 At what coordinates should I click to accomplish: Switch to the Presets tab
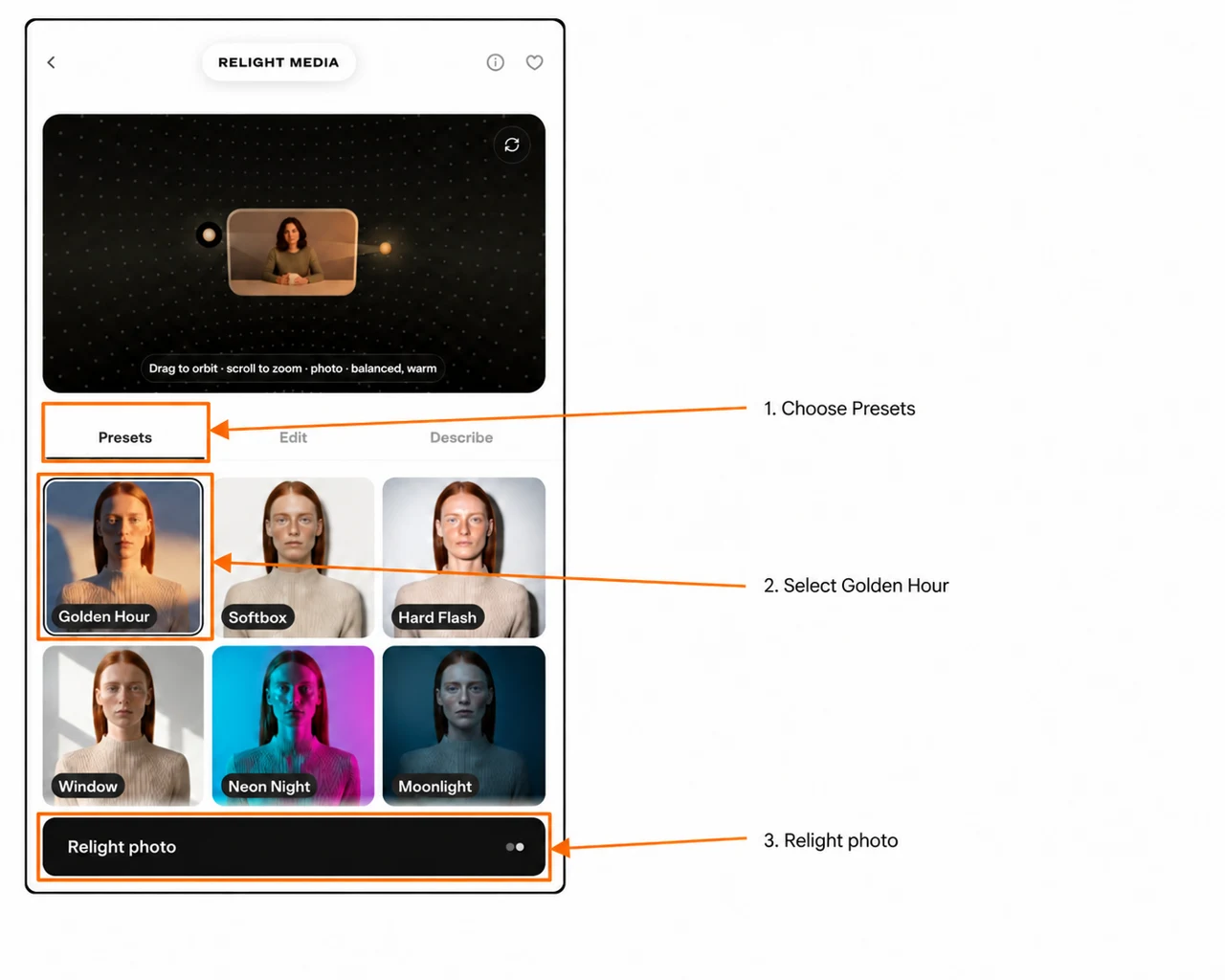pyautogui.click(x=125, y=437)
